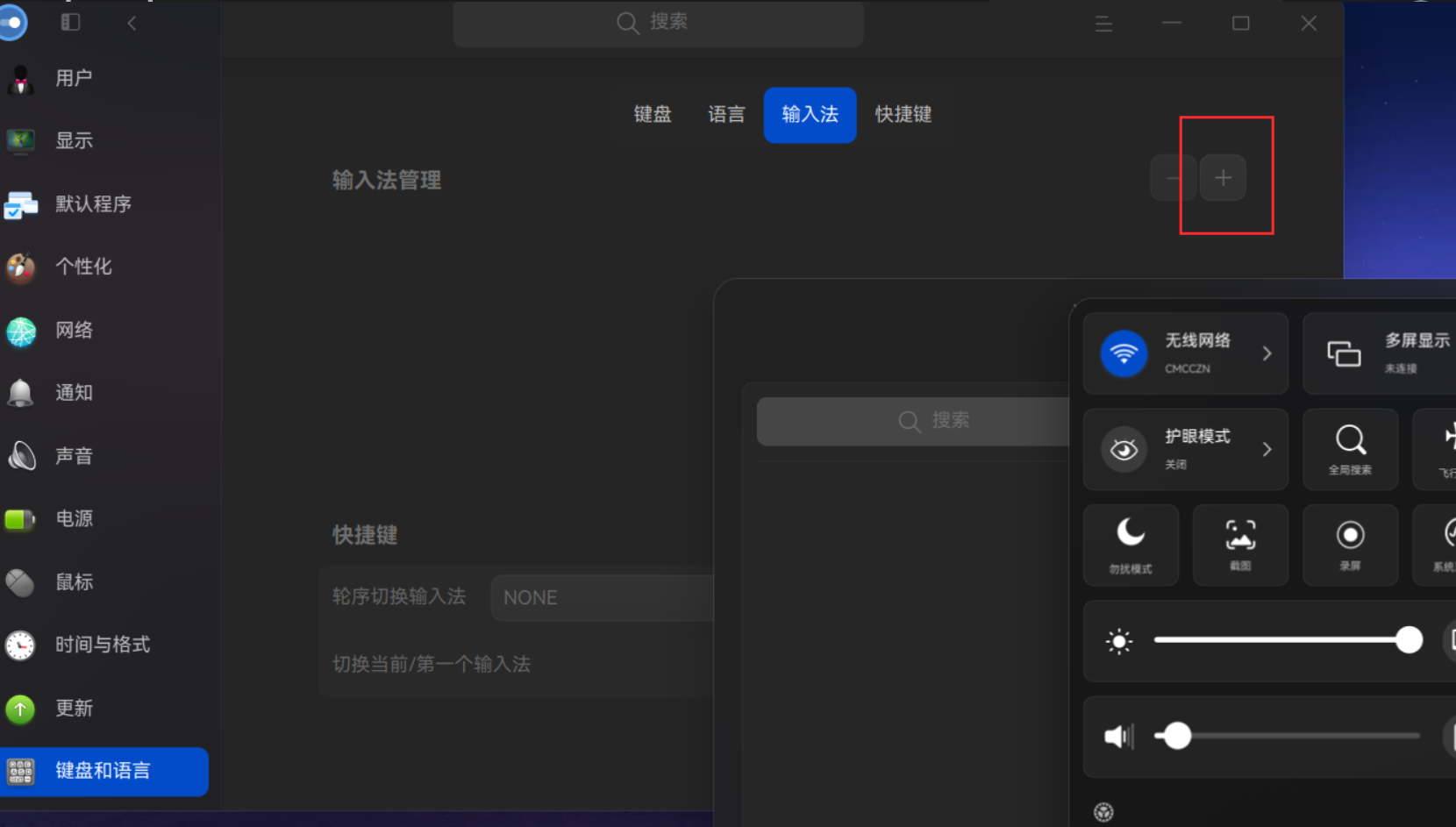The height and width of the screenshot is (827, 1456).
Task: Switch to the 键盘 tab
Action: (653, 115)
